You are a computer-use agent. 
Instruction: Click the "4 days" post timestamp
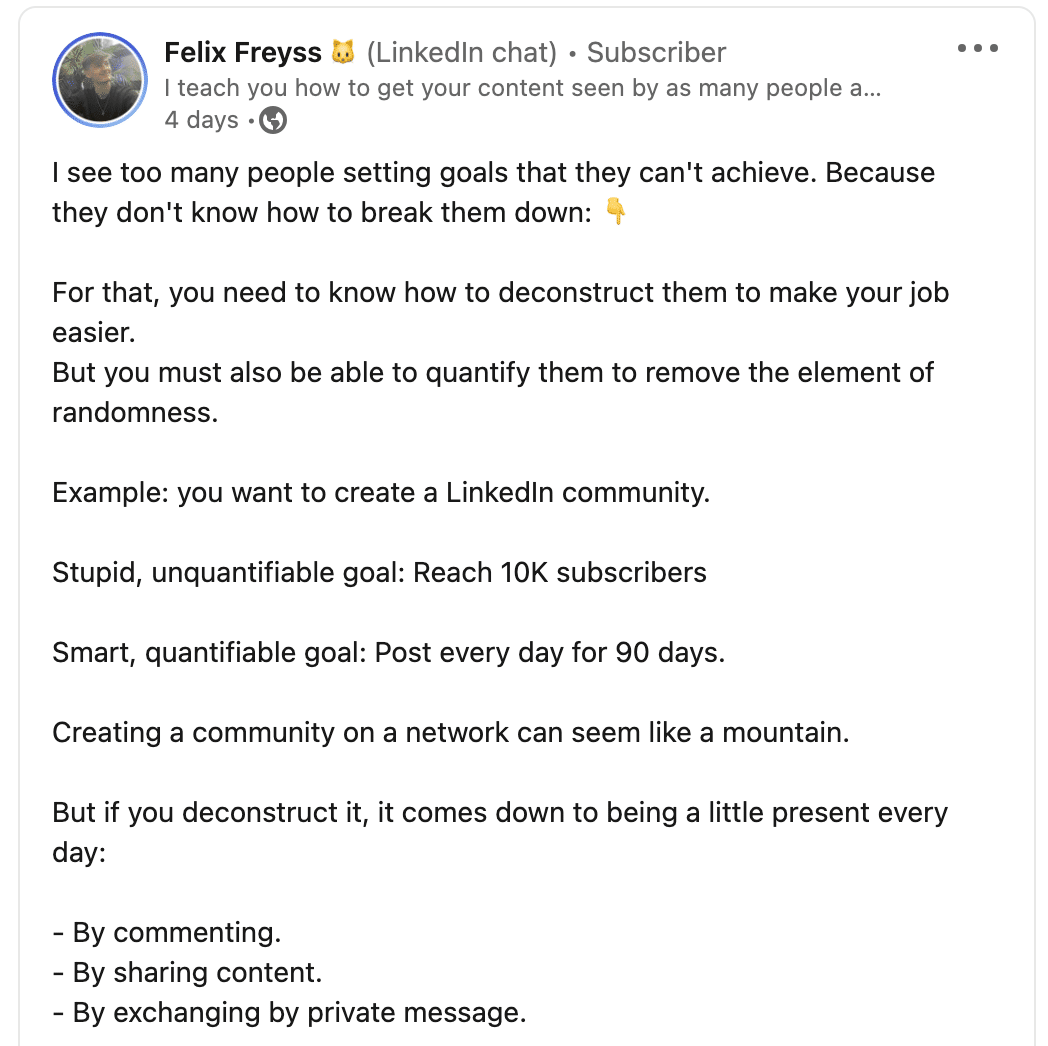pos(201,120)
